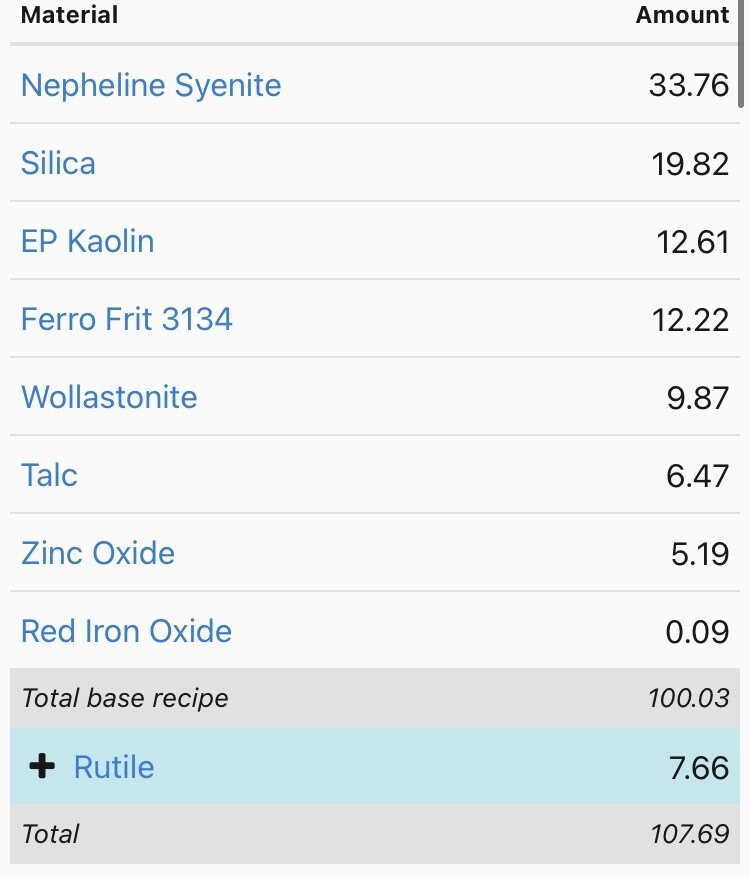Image resolution: width=750 pixels, height=877 pixels.
Task: Click the Total base recipe row
Action: (x=125, y=698)
